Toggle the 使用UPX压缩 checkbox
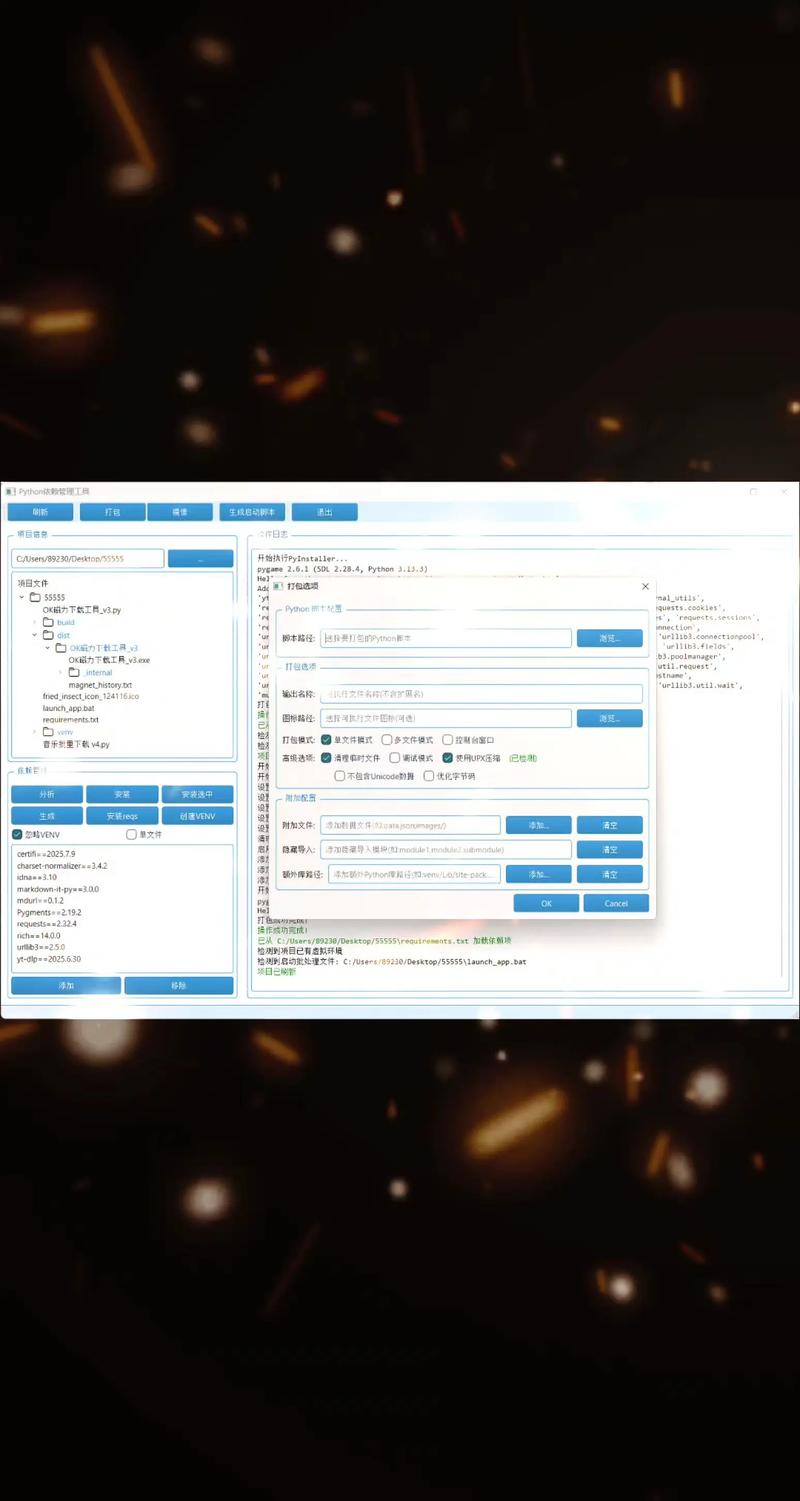Image resolution: width=800 pixels, height=1501 pixels. pos(448,758)
